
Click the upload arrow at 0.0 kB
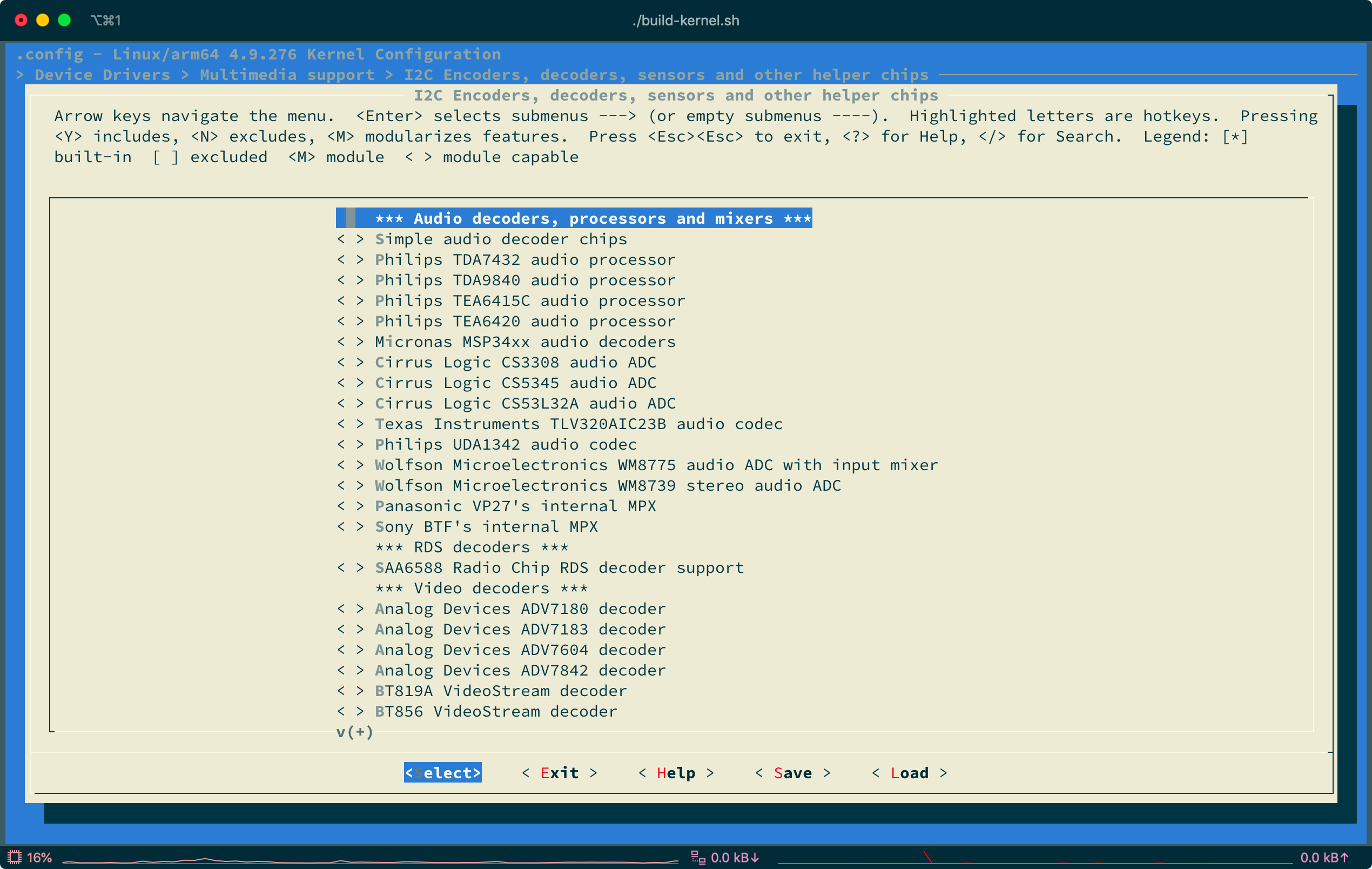1344,857
